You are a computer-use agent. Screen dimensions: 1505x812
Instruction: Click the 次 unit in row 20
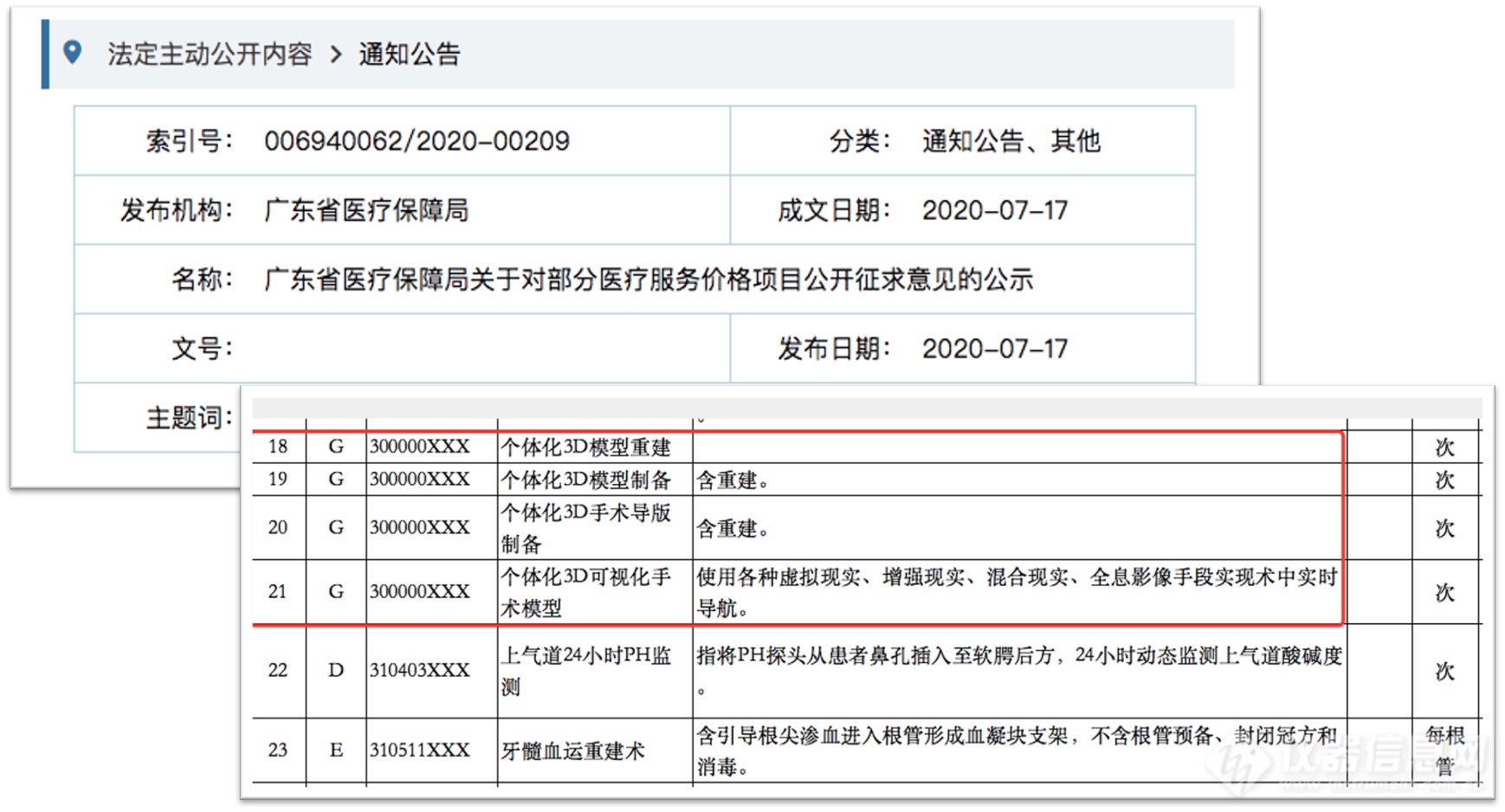click(x=1444, y=528)
